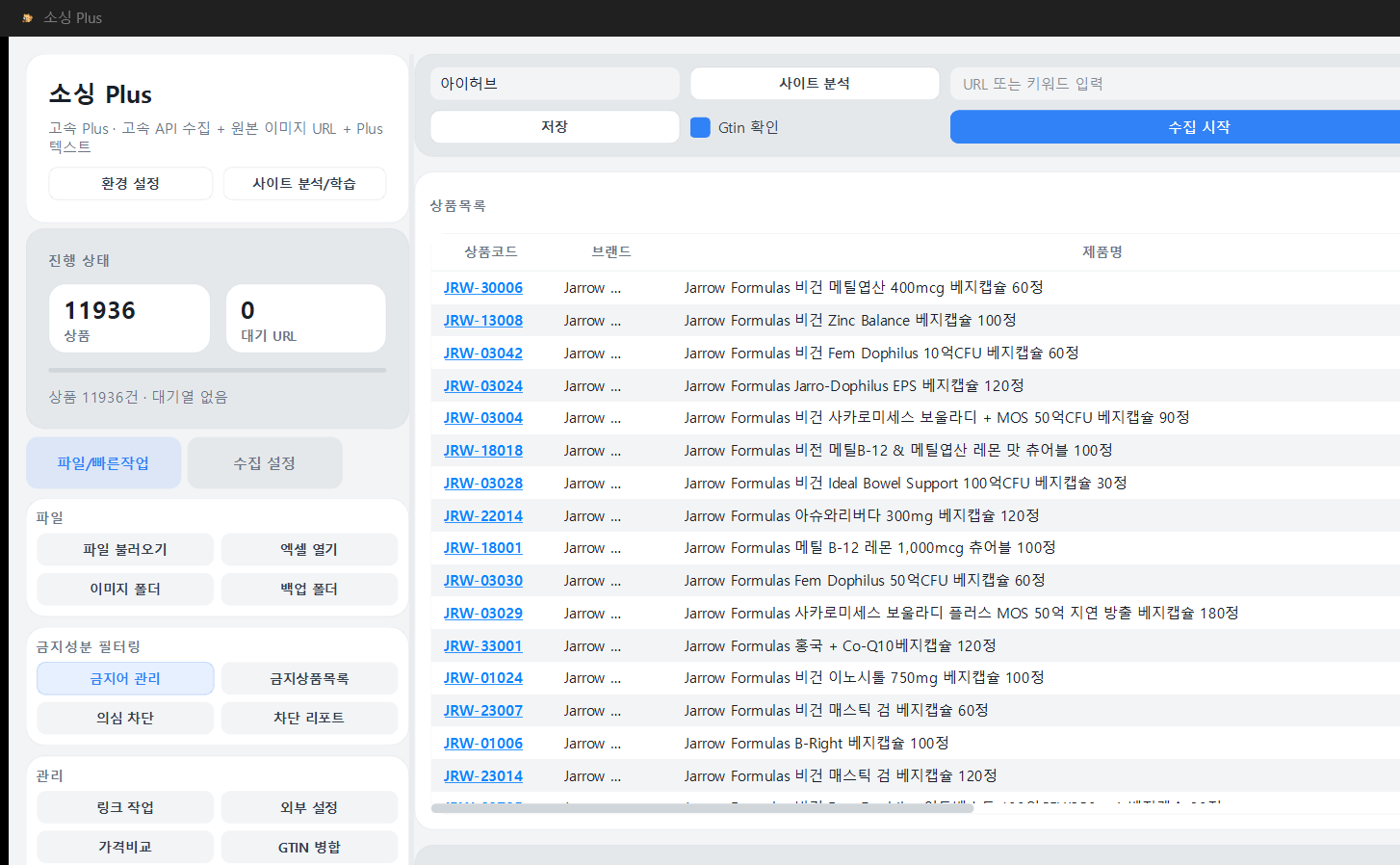Viewport: 1400px width, 865px height.
Task: Open product link JRW-03030
Action: [483, 581]
